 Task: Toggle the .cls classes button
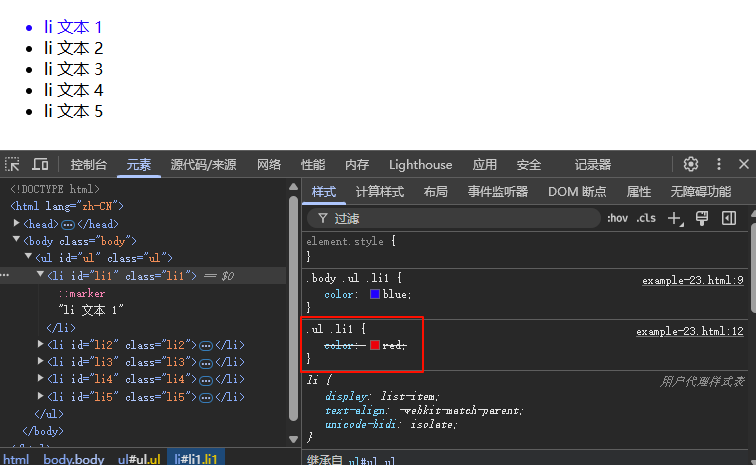(646, 218)
